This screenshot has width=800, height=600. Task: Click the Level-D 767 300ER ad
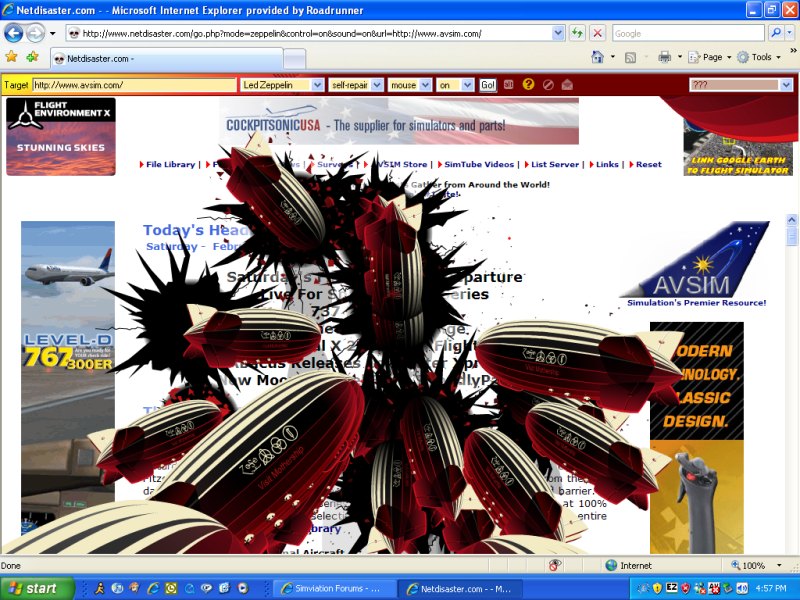point(68,378)
